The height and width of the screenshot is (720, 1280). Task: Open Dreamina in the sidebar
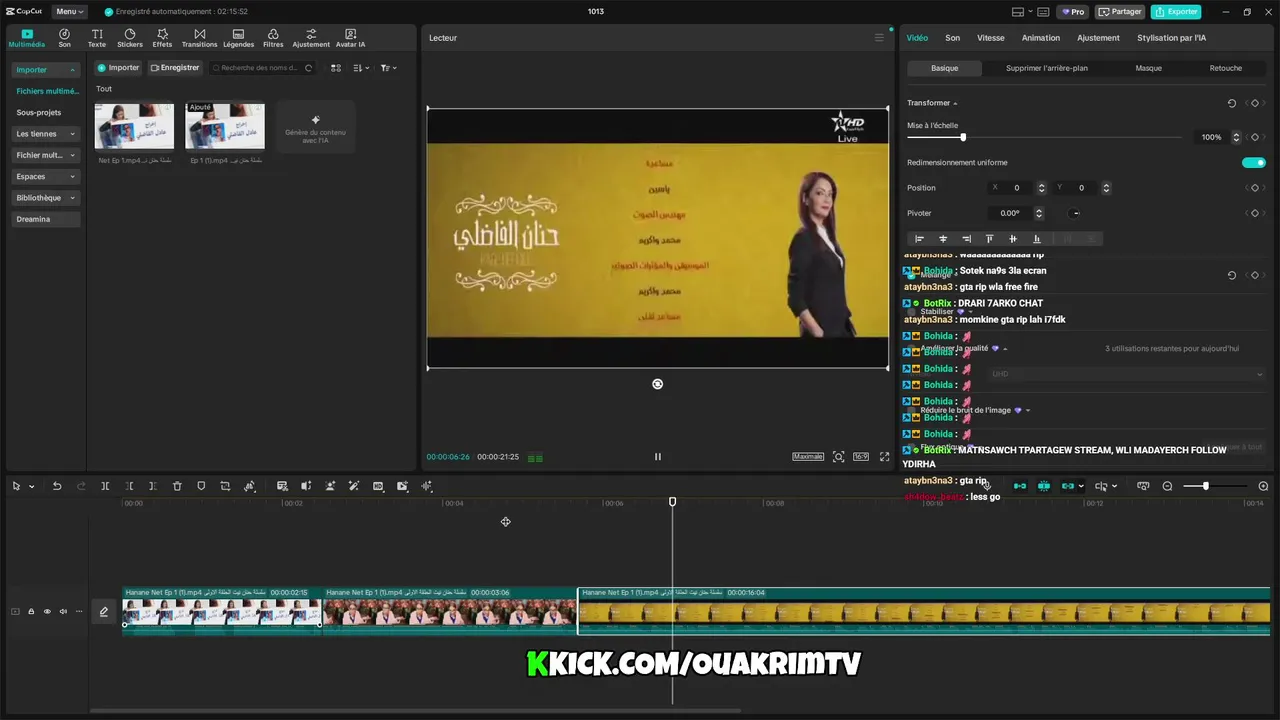(x=46, y=219)
